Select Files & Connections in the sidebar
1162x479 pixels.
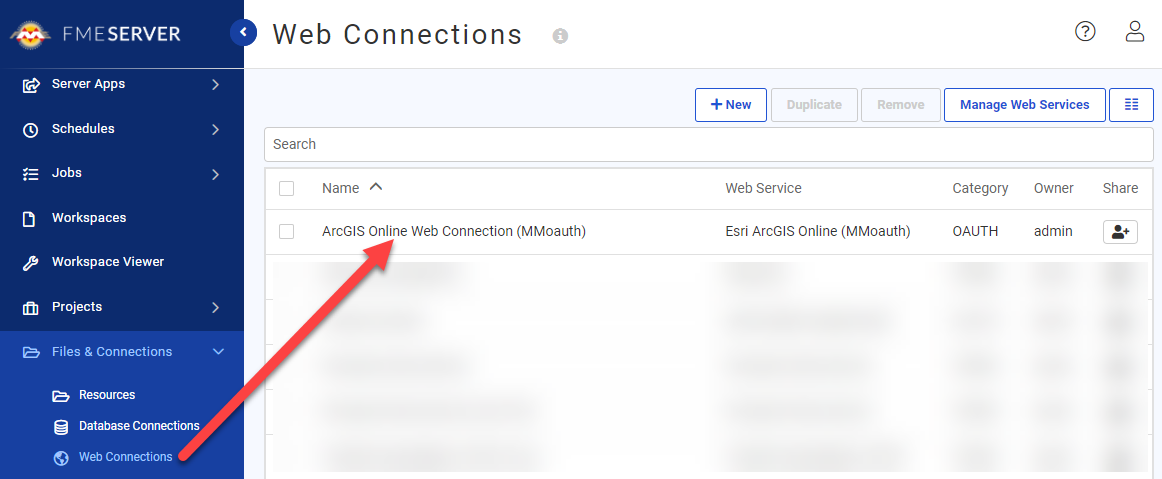(x=112, y=351)
